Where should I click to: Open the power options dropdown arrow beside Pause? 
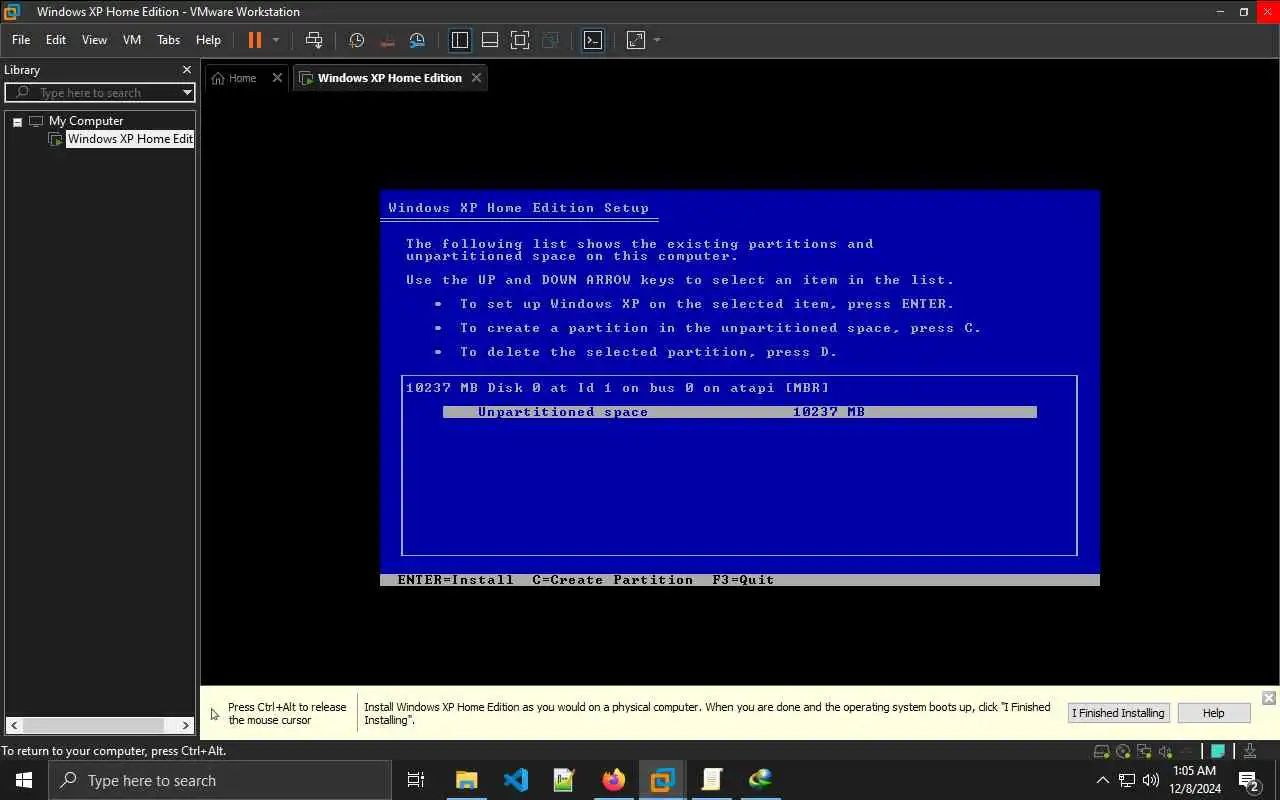[x=276, y=40]
